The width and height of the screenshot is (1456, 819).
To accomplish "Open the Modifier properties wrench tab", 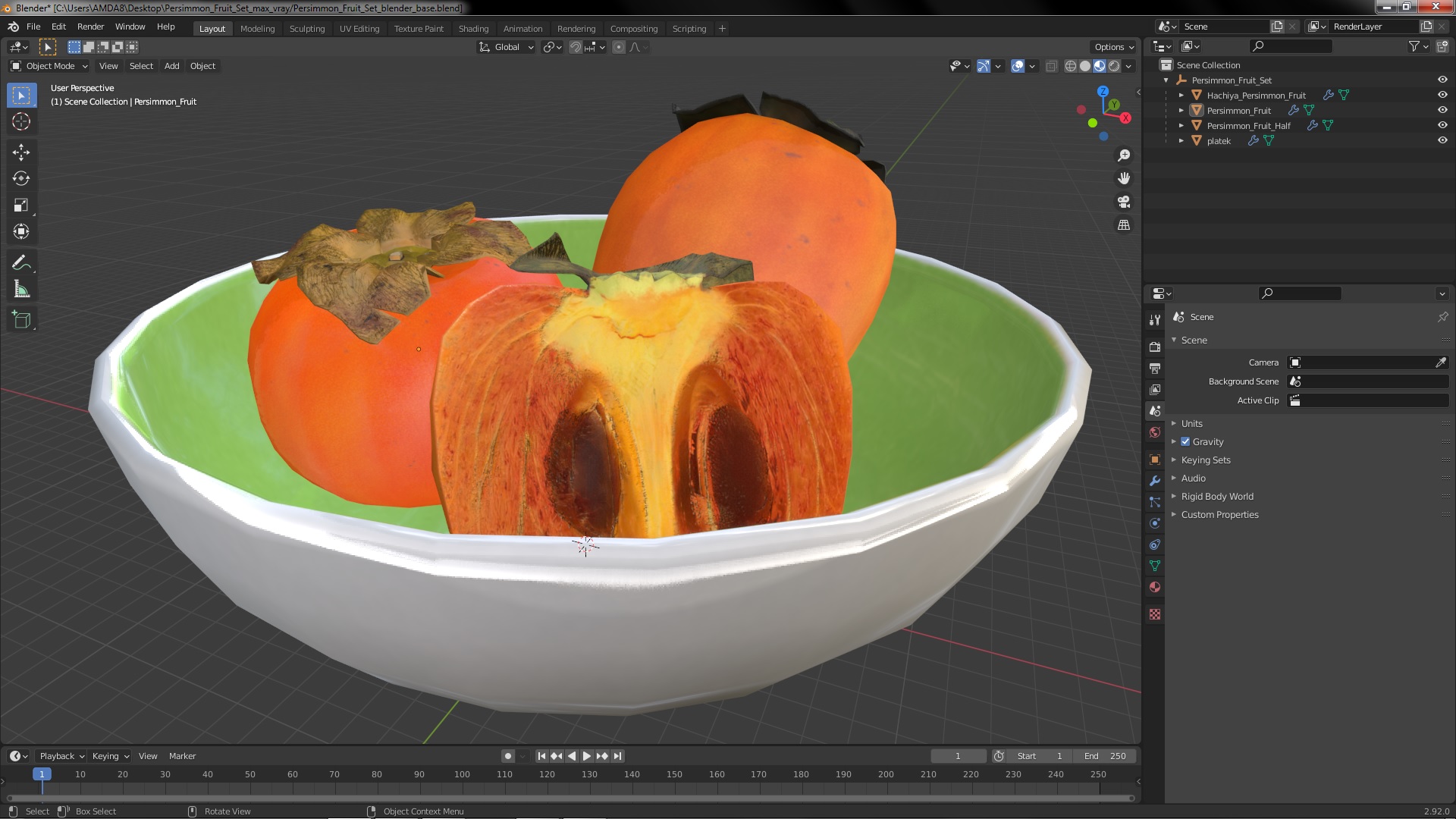I will (x=1155, y=481).
